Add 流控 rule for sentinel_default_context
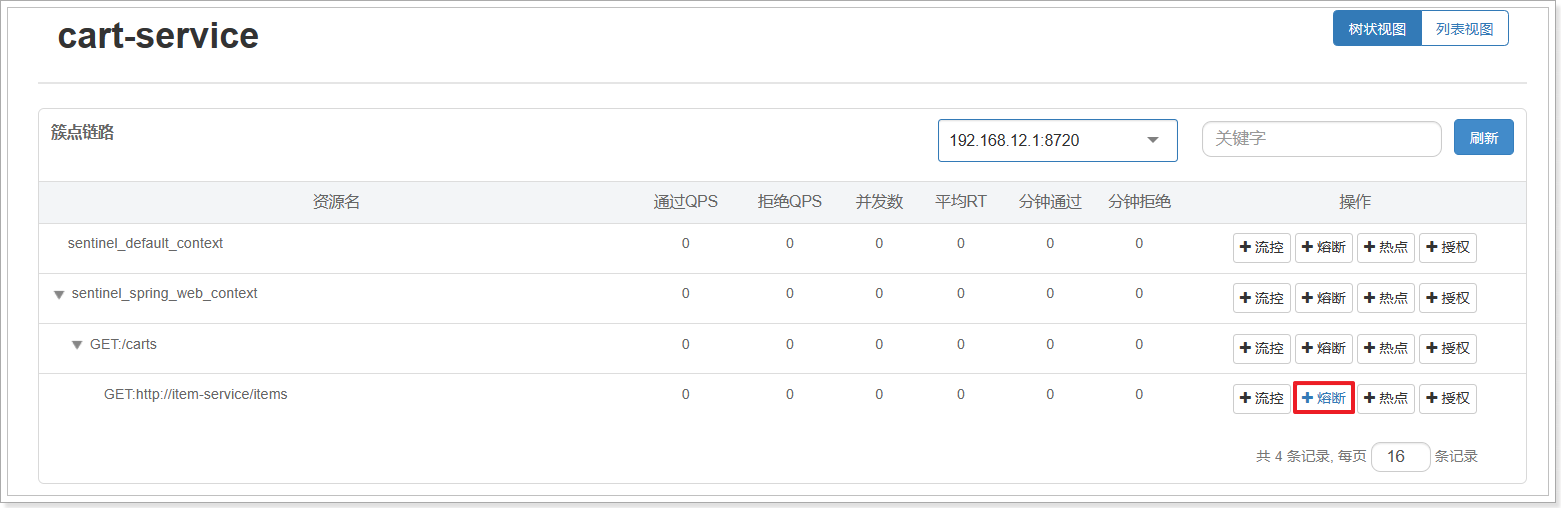The height and width of the screenshot is (508, 1561). (x=1262, y=248)
